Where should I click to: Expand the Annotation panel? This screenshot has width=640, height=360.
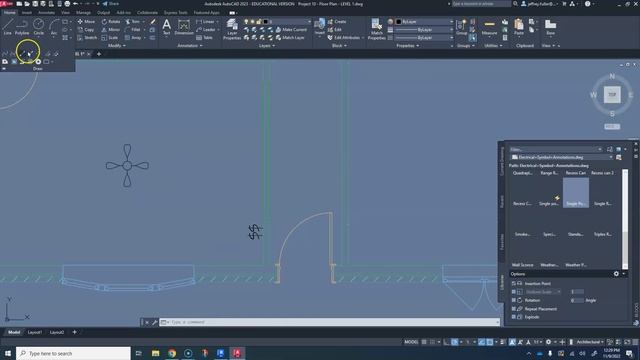click(x=190, y=46)
